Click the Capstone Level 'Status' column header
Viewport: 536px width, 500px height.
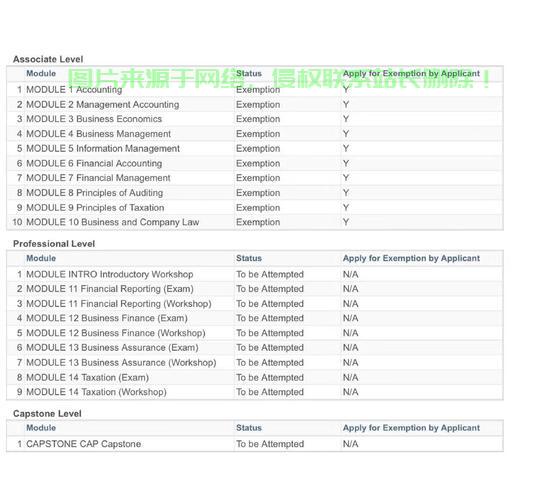click(249, 428)
